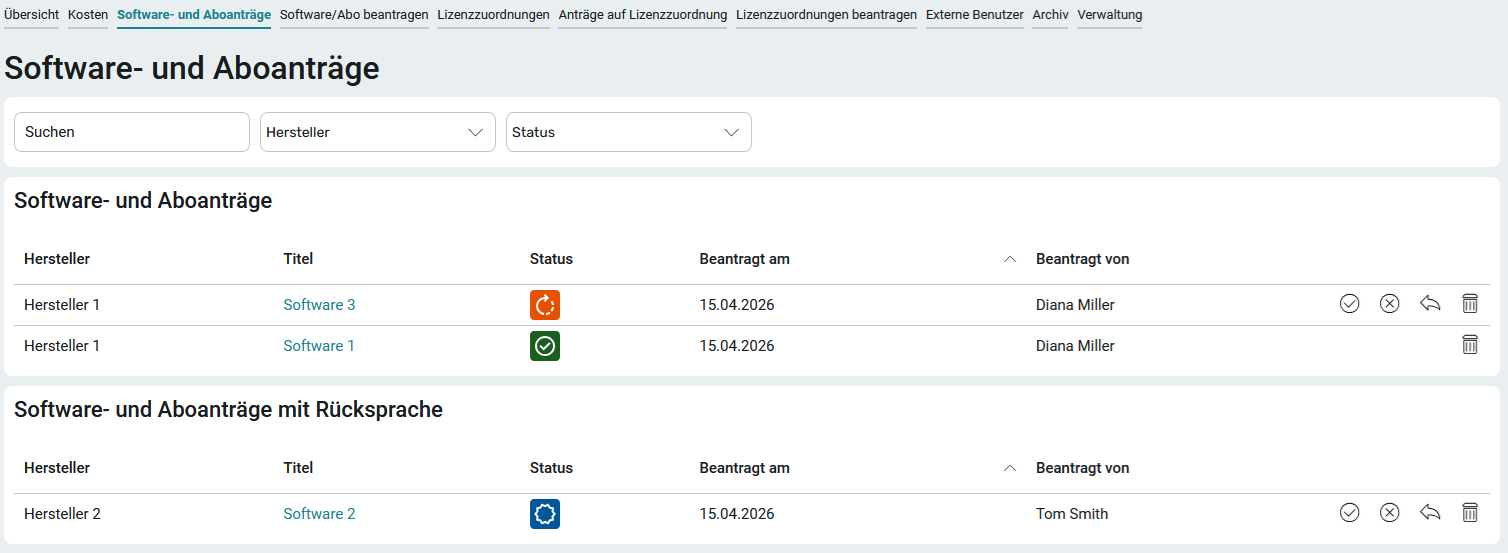
Task: Reject the Software 2 request X icon
Action: point(1389,513)
